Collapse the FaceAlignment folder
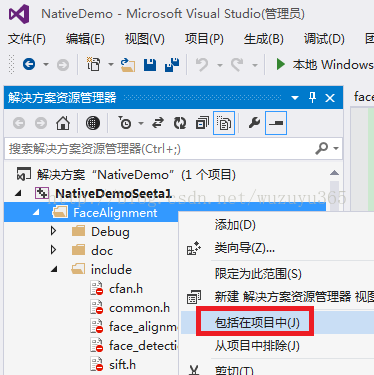 pyautogui.click(x=36, y=212)
